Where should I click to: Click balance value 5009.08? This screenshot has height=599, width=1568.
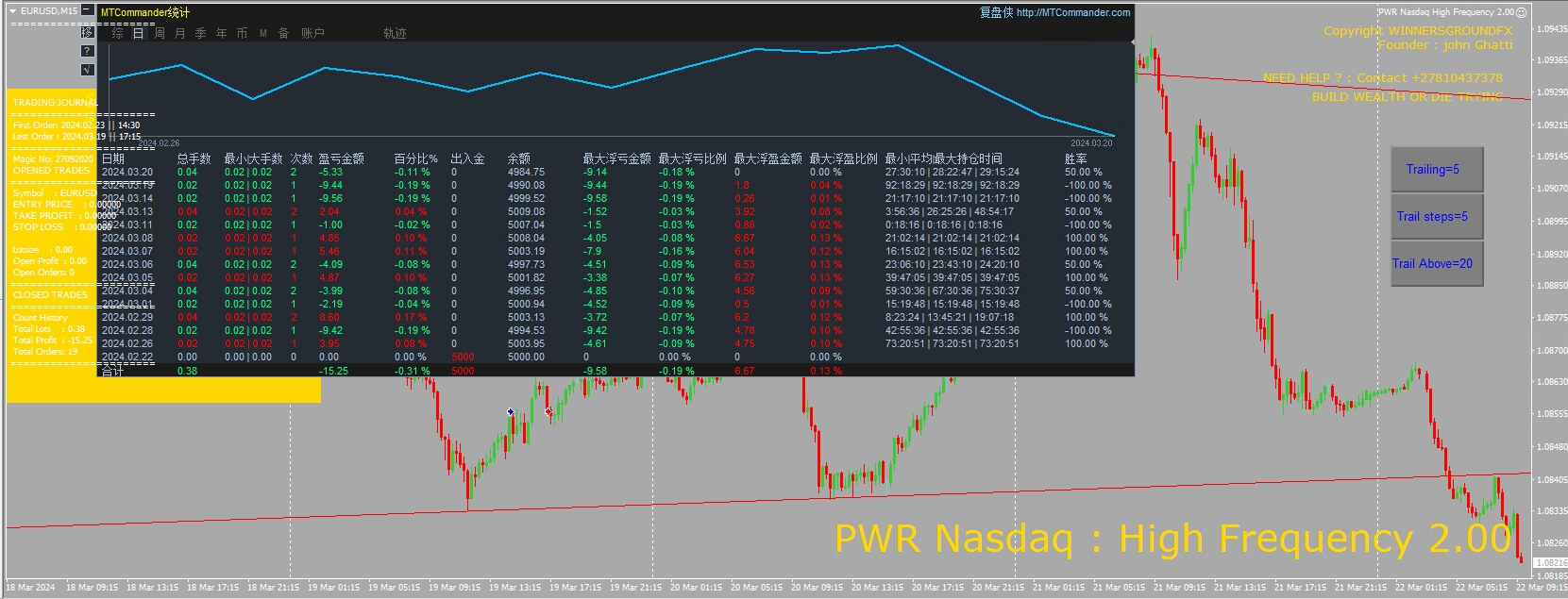click(x=526, y=211)
